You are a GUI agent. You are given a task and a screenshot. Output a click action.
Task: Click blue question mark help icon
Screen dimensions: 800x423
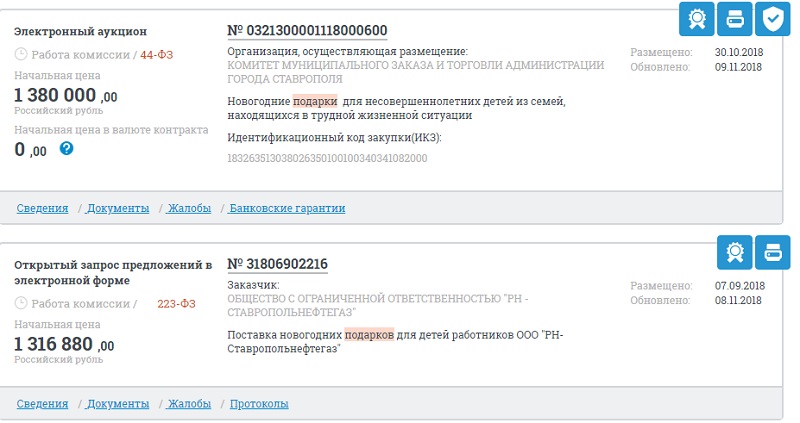pos(66,148)
